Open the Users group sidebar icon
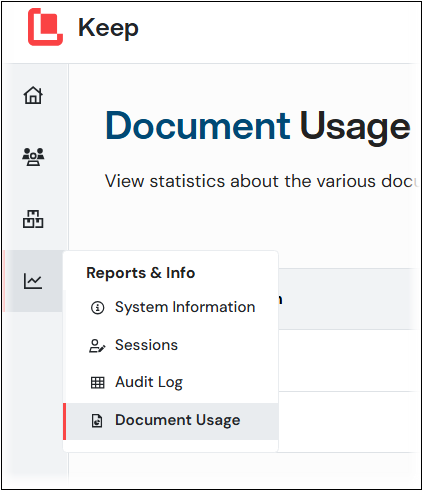The height and width of the screenshot is (490, 423). tap(33, 157)
